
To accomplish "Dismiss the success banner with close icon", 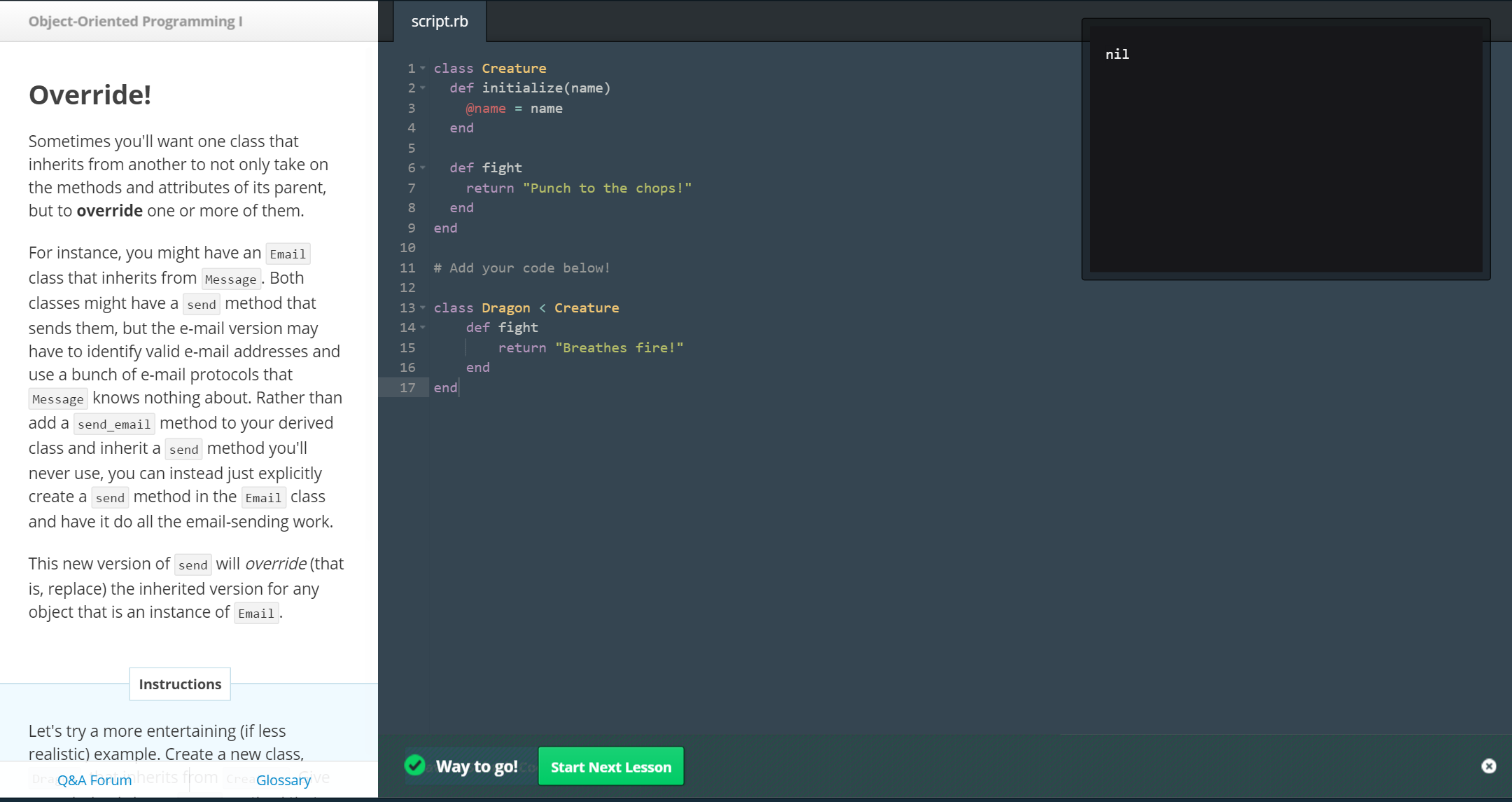I will pos(1488,766).
